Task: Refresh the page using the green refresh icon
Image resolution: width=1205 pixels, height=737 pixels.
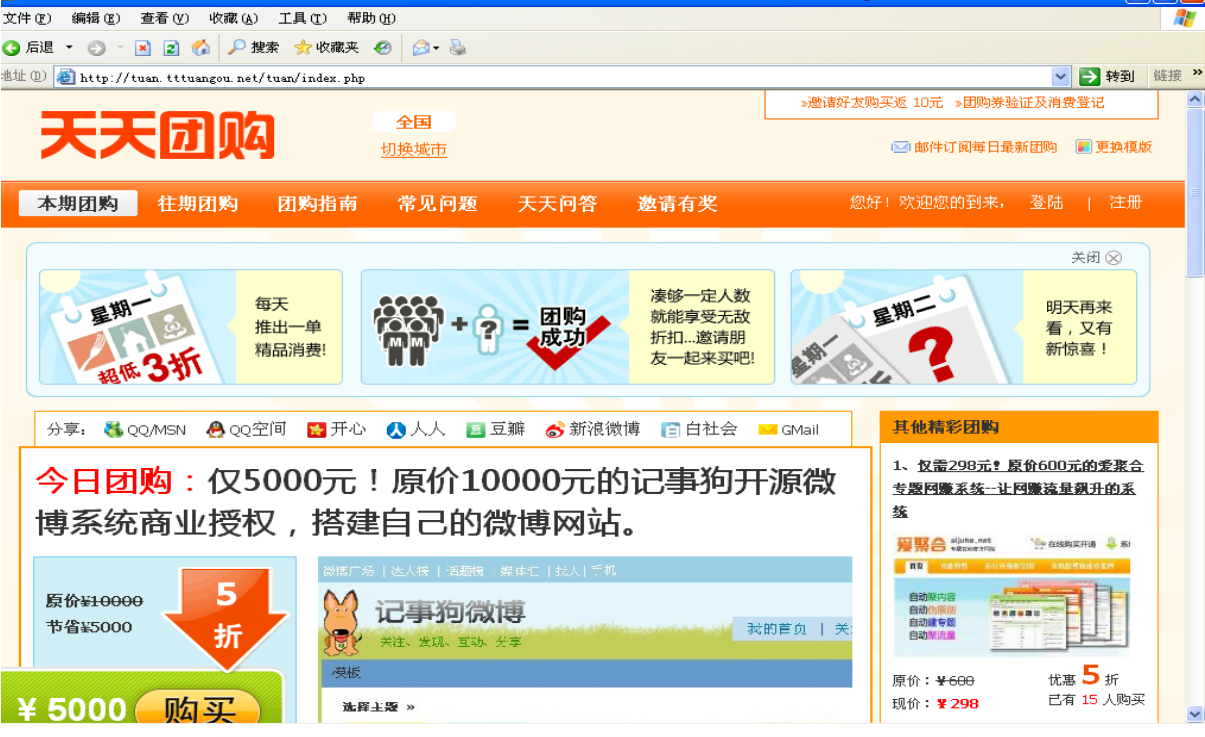Action: (x=171, y=47)
